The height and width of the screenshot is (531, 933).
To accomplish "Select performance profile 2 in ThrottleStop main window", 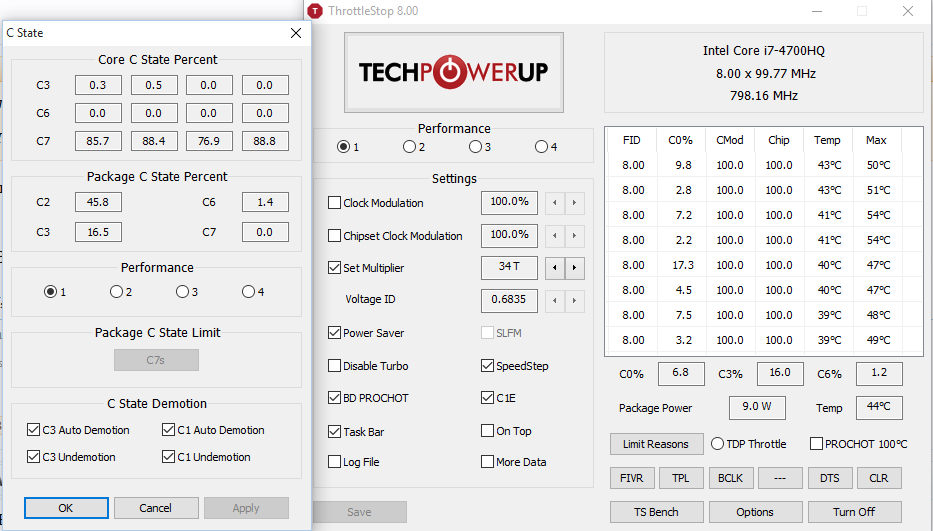I will pyautogui.click(x=409, y=146).
